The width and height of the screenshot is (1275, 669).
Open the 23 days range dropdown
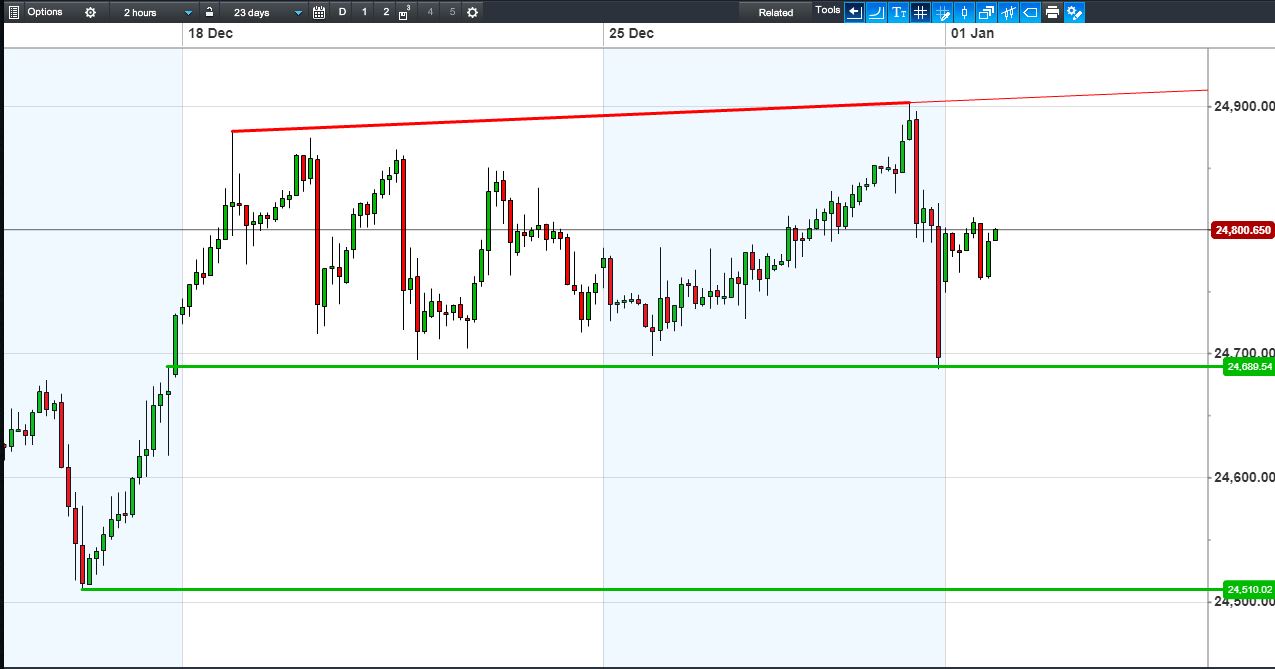tap(266, 12)
